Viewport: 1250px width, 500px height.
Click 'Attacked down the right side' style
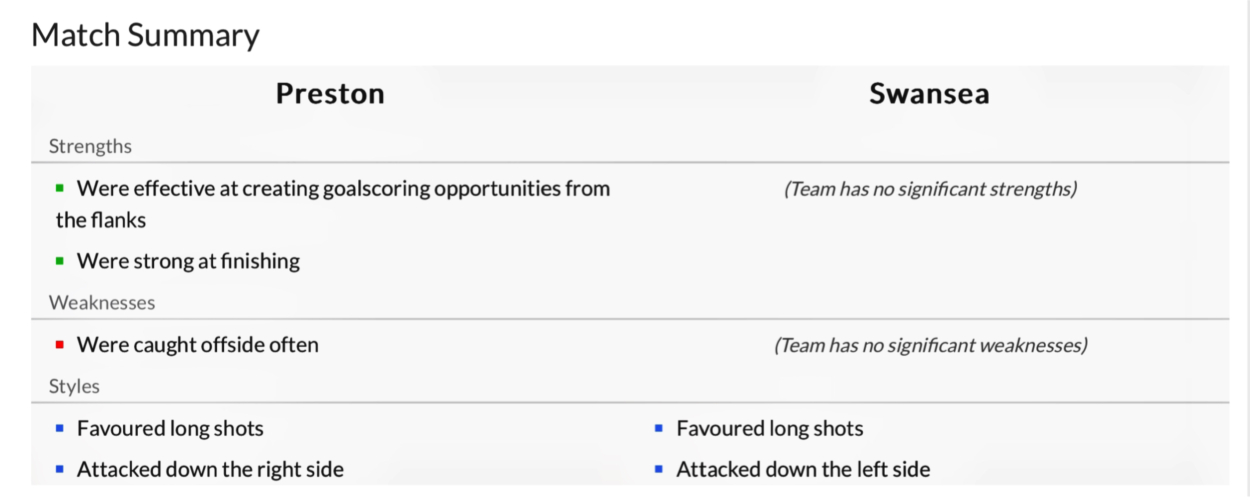pos(210,469)
